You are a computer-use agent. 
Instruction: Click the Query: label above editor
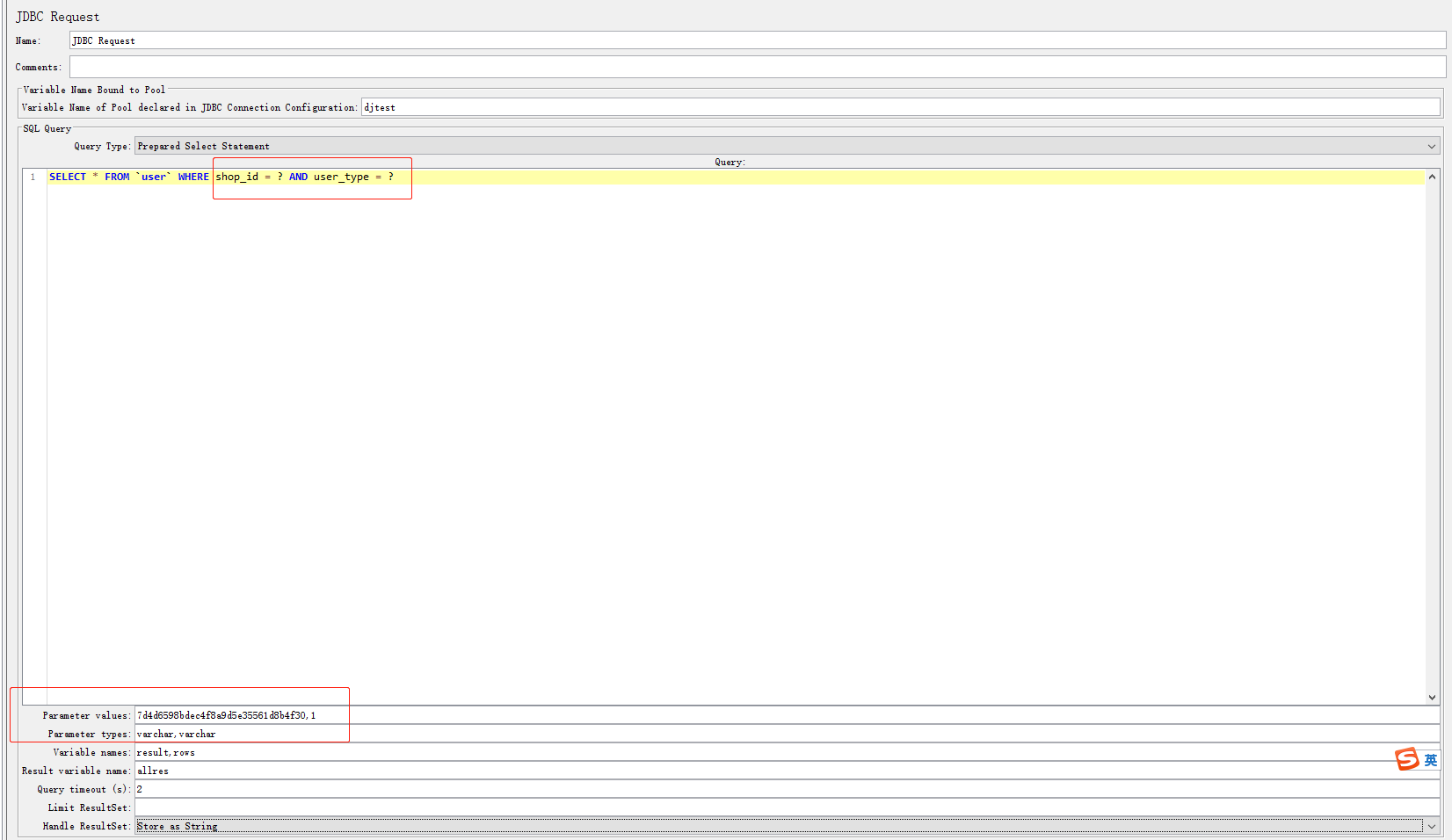tap(730, 162)
